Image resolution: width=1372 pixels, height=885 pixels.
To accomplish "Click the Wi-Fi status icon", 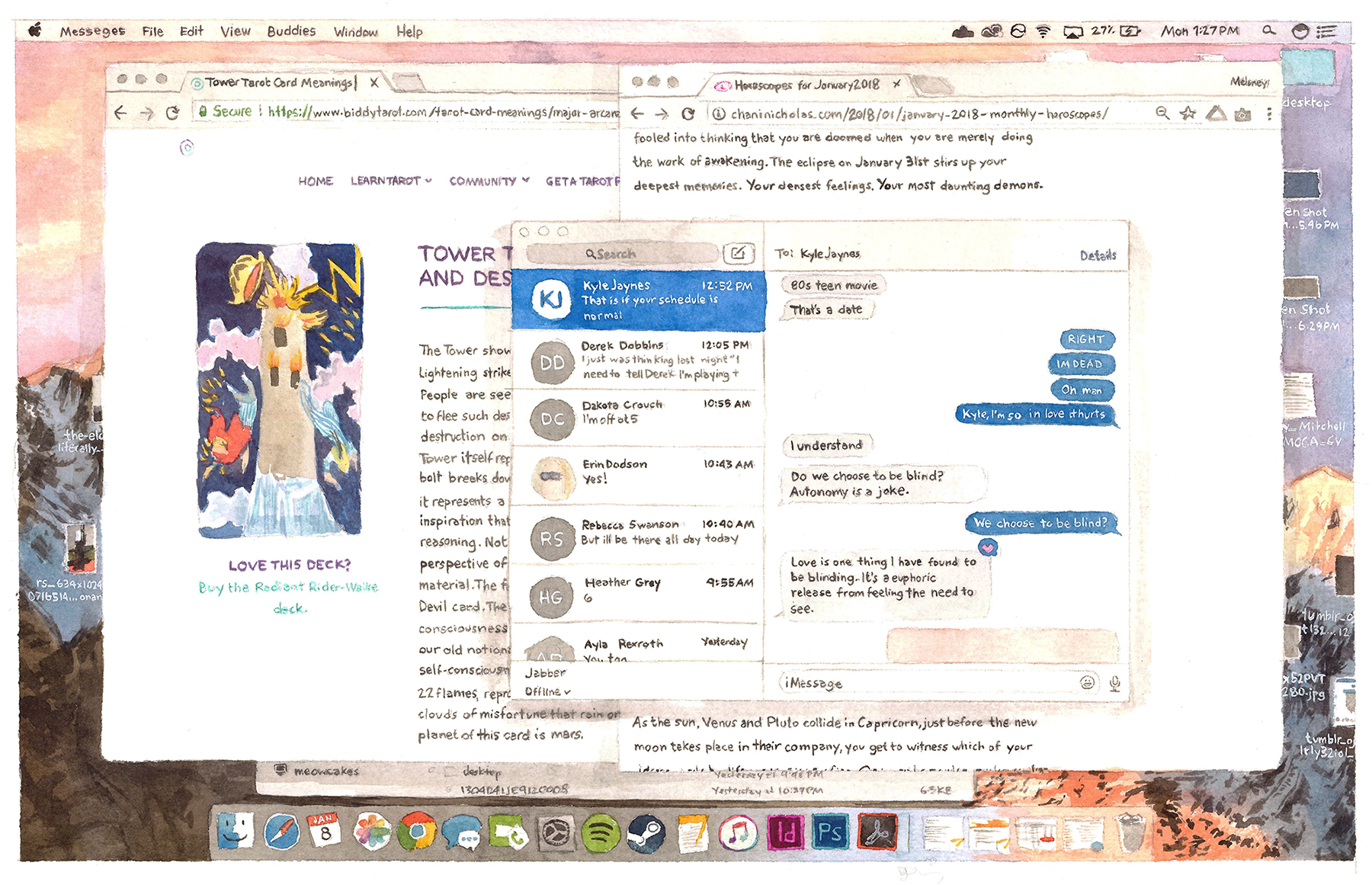I will 1043,31.
